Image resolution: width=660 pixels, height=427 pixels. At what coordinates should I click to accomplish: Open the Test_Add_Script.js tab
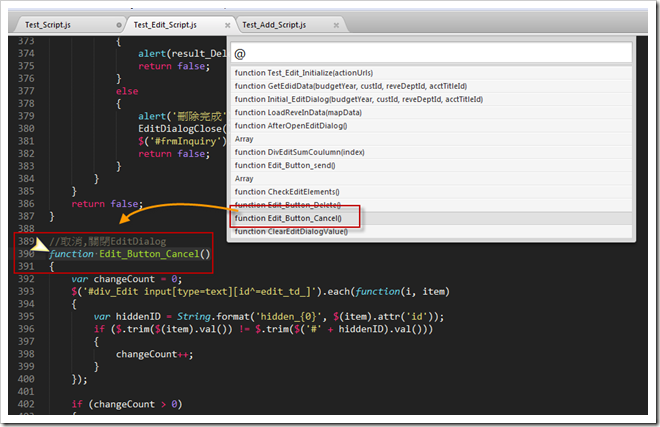[274, 25]
